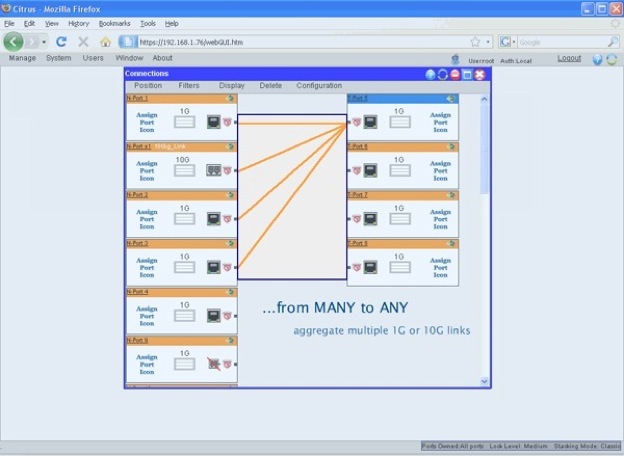Click the Logout link

[569, 58]
